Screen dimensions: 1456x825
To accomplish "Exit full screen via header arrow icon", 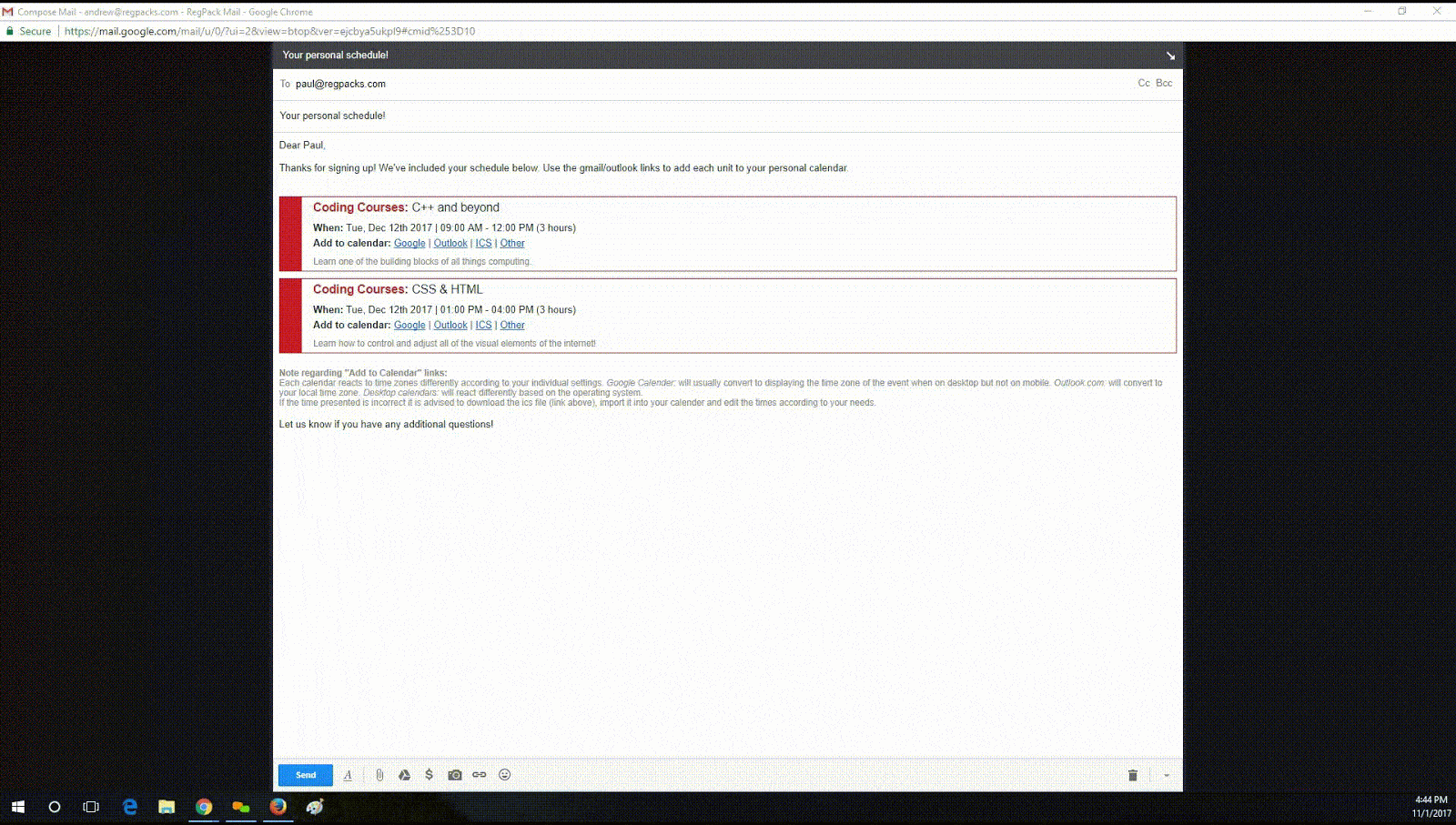I will [1170, 55].
